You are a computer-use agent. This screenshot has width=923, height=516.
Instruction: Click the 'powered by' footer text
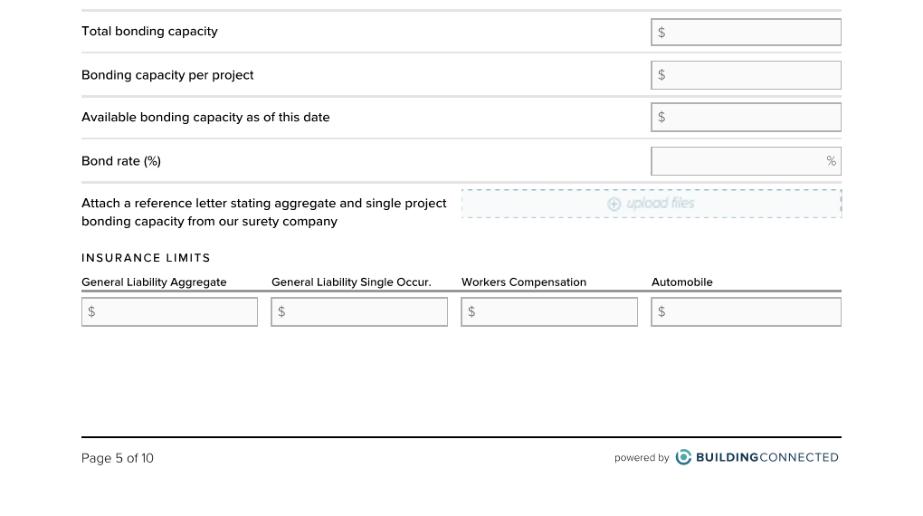pyautogui.click(x=642, y=458)
